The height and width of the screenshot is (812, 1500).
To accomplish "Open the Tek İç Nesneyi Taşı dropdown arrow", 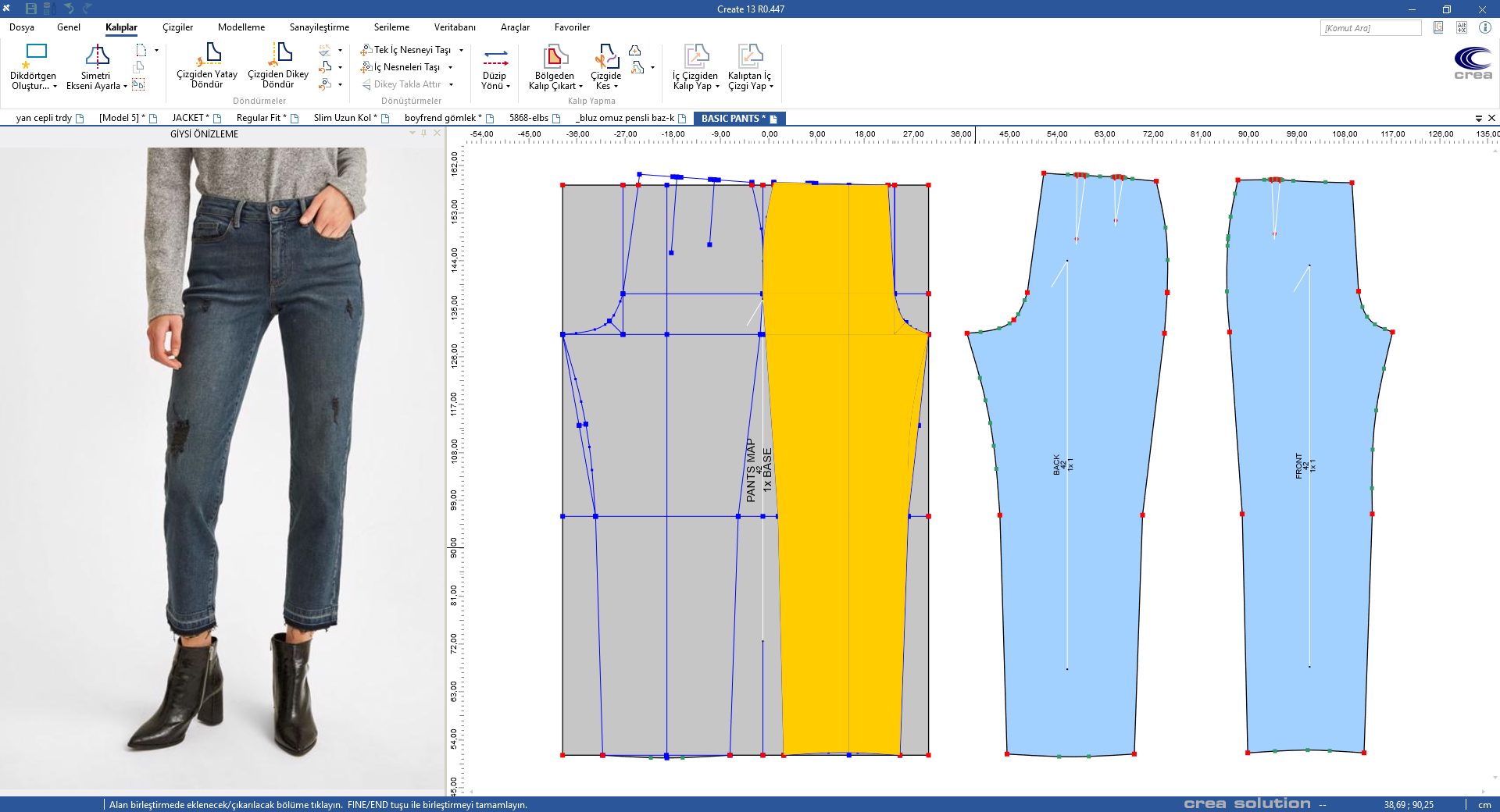I will click(461, 50).
